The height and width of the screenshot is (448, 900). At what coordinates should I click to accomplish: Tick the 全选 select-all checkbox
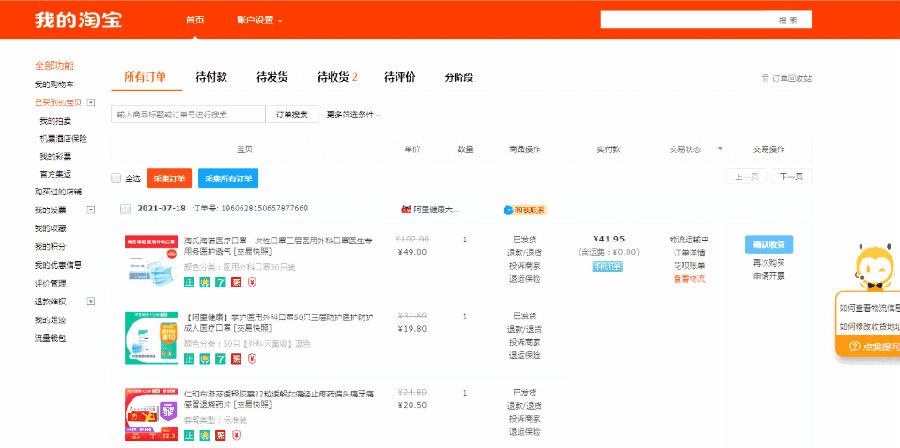click(x=117, y=178)
